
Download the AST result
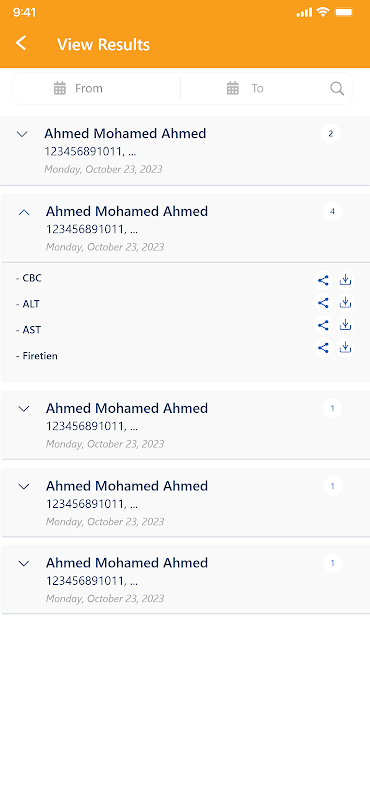click(346, 325)
